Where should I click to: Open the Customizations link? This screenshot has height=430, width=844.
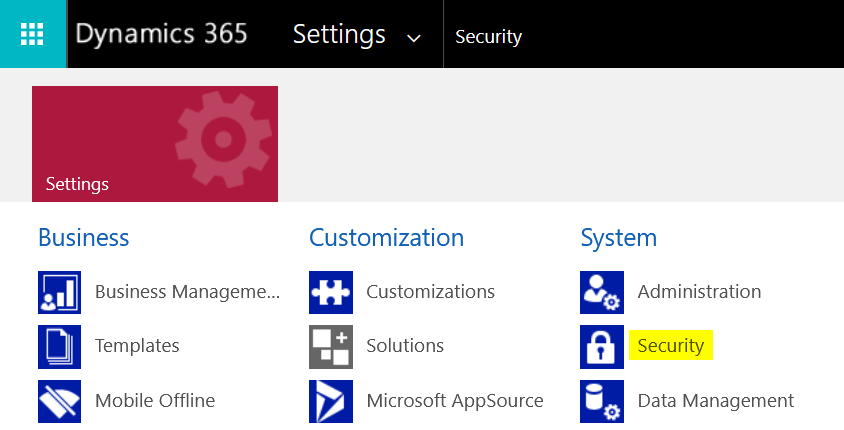point(431,292)
